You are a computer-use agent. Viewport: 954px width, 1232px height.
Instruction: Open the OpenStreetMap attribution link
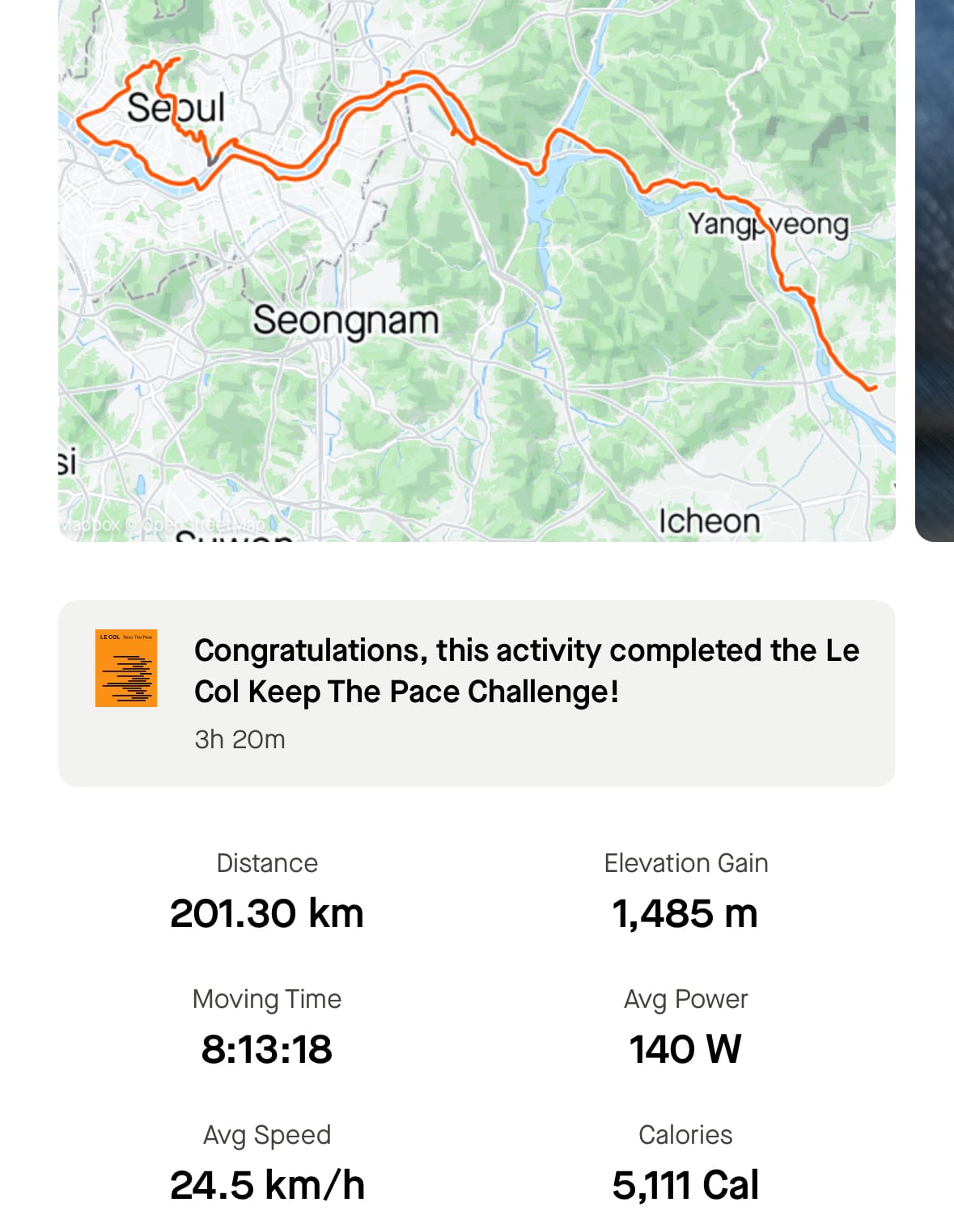[x=202, y=524]
